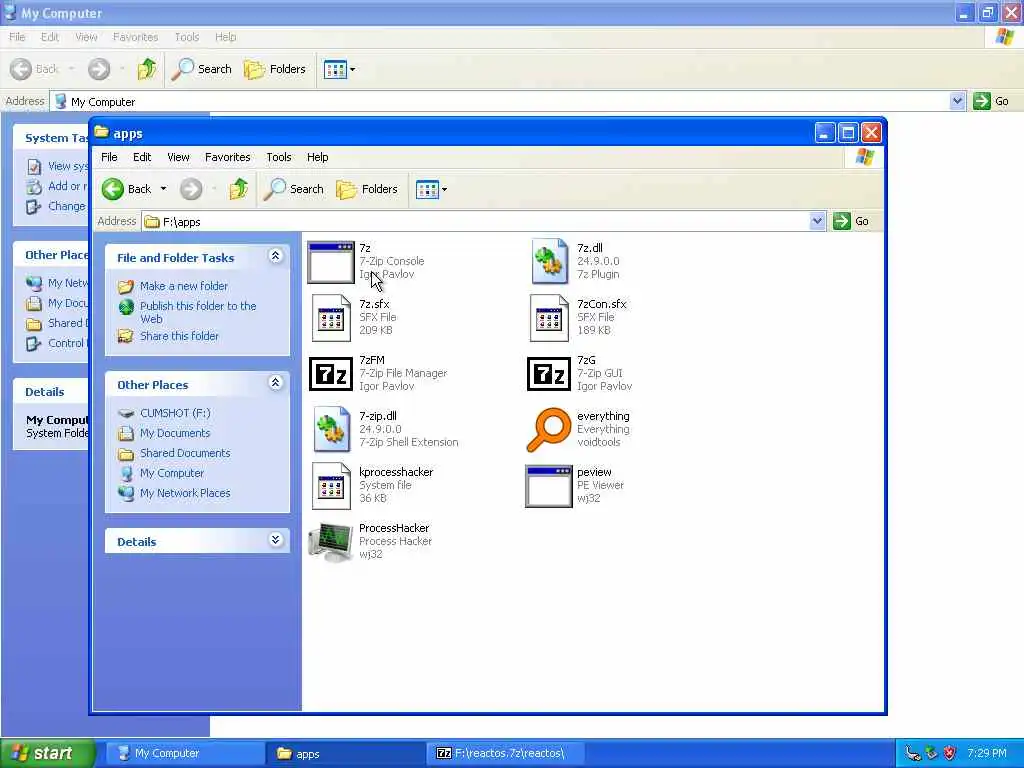This screenshot has height=768, width=1024.
Task: Collapse Other Places panel in apps window
Action: pos(275,383)
